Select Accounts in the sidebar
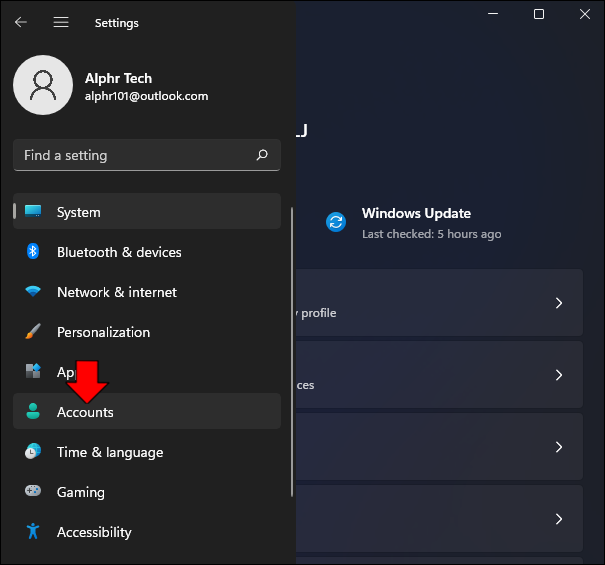 point(147,411)
